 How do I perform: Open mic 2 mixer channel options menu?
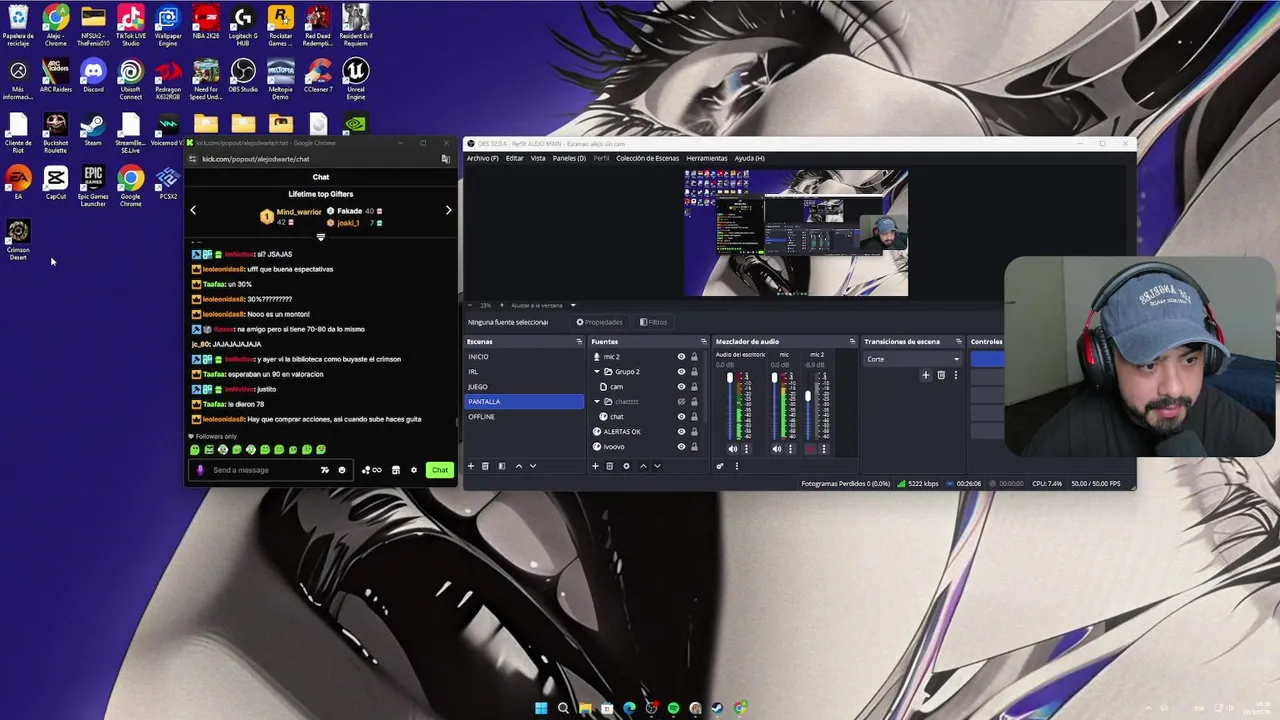pyautogui.click(x=824, y=449)
